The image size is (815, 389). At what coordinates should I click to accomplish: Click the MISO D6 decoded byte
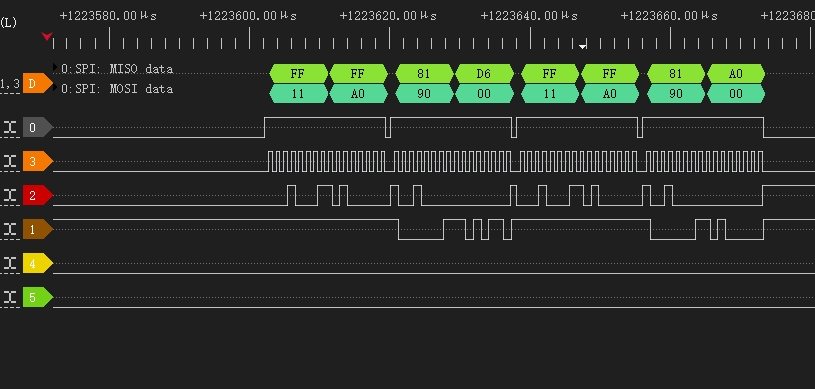(x=484, y=74)
